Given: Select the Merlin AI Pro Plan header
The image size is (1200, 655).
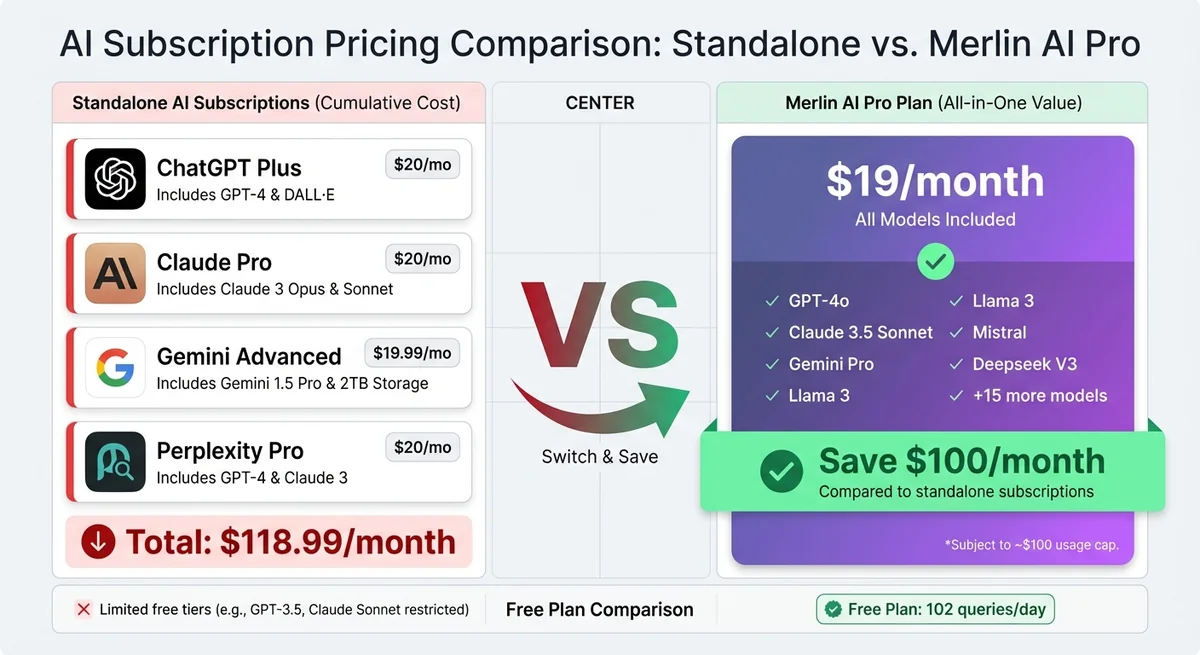Looking at the screenshot, I should click(x=932, y=103).
